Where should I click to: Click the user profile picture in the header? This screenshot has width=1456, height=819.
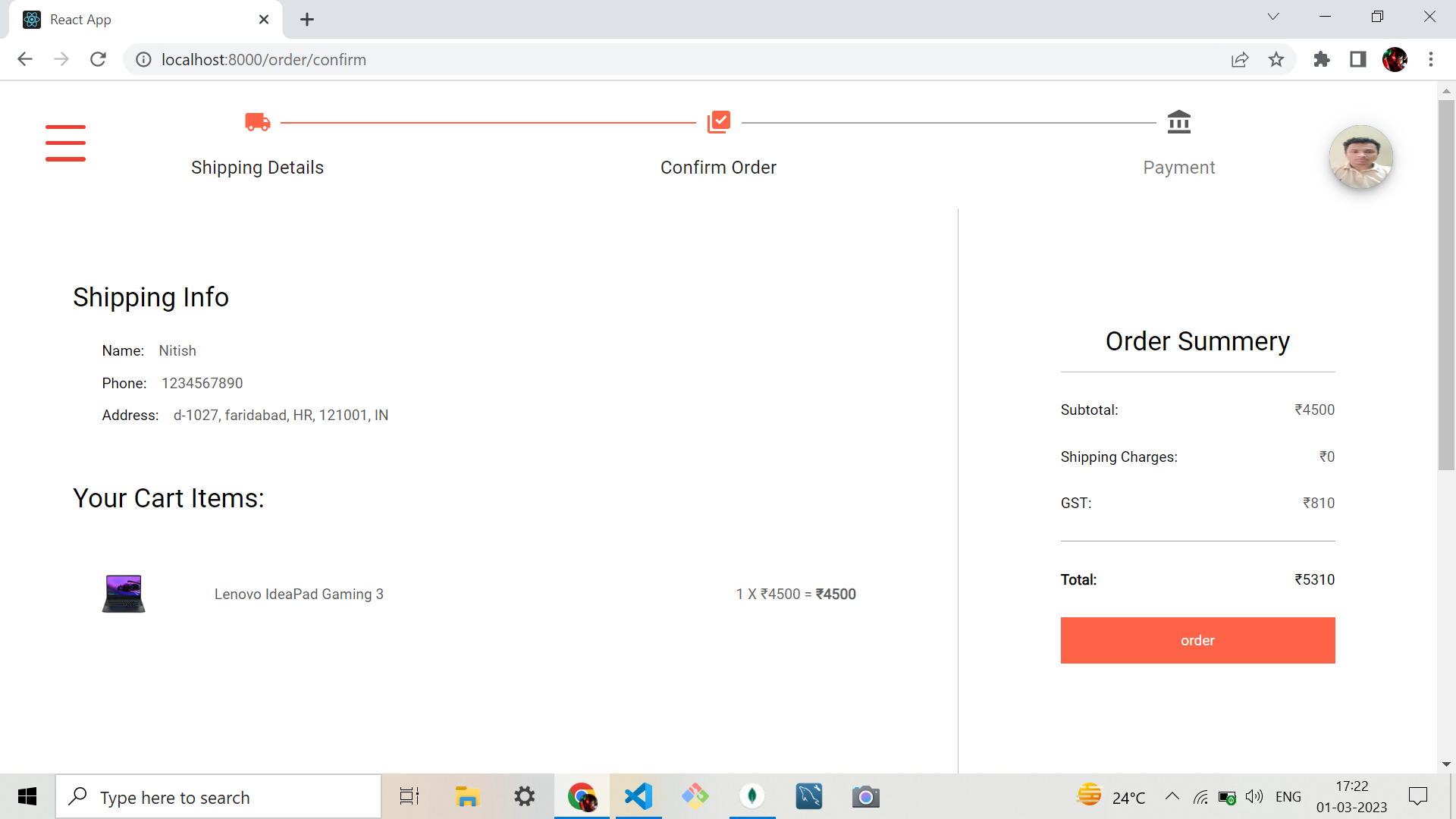click(x=1360, y=157)
